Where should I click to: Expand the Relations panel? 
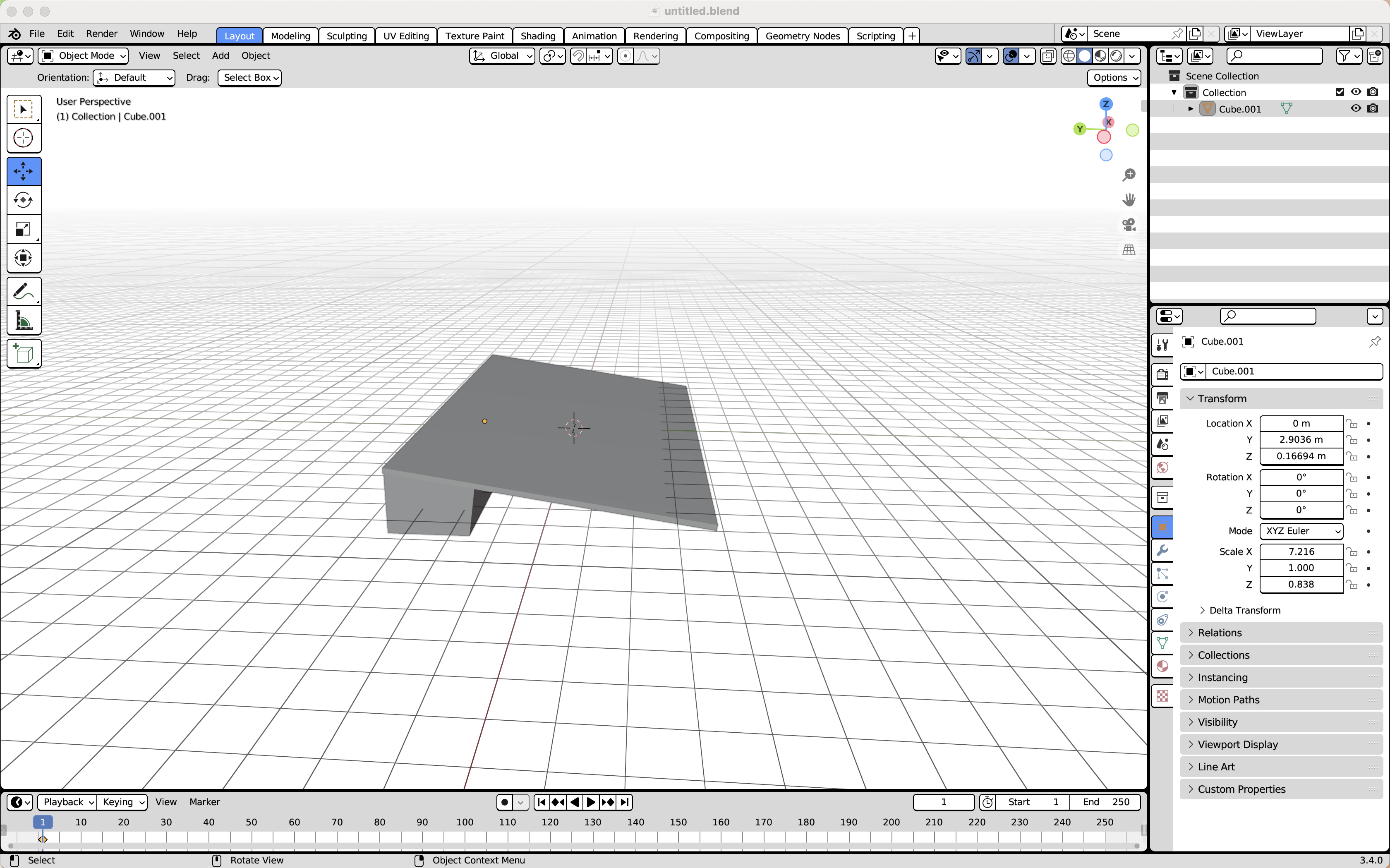click(1281, 633)
